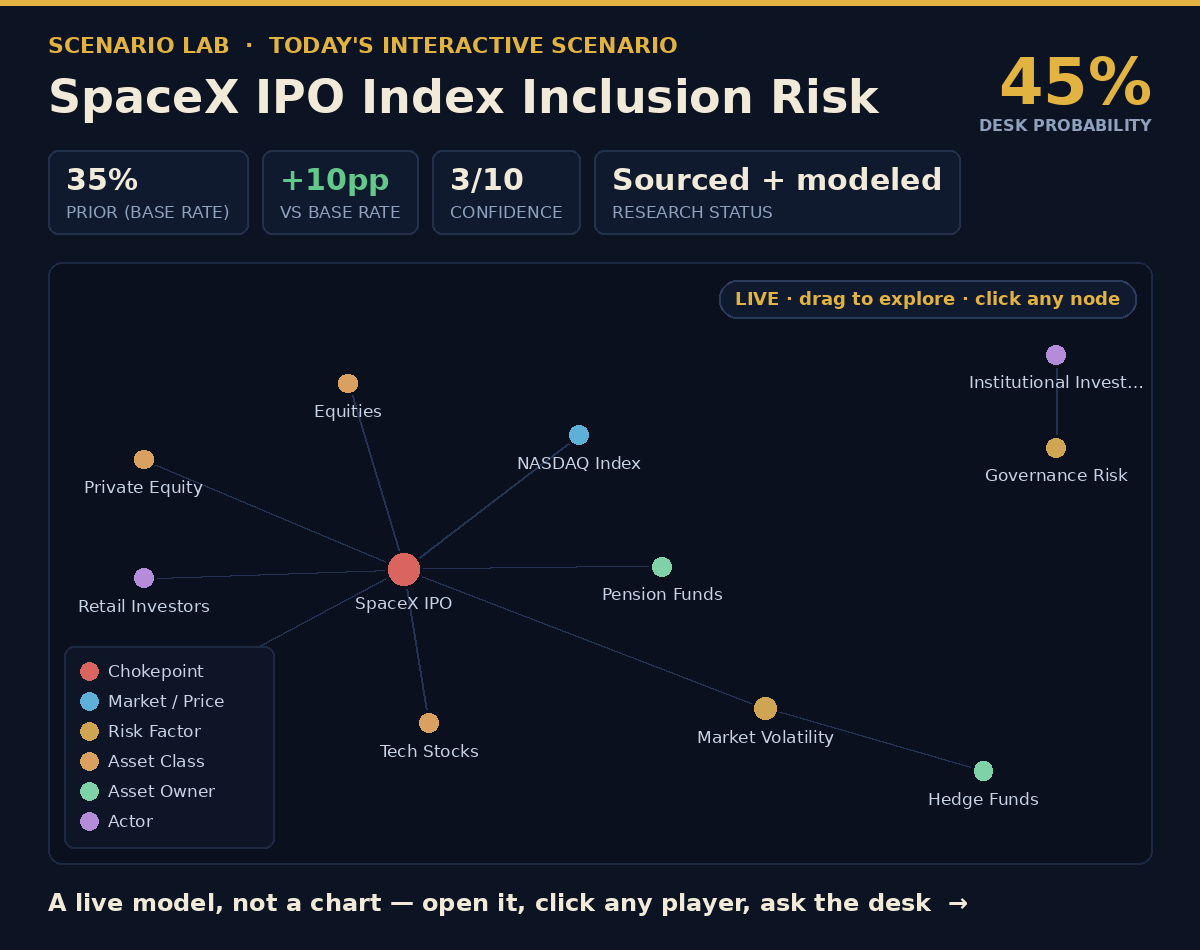Click the Chokepoint legend red swatch
This screenshot has height=950, width=1200.
coord(89,671)
